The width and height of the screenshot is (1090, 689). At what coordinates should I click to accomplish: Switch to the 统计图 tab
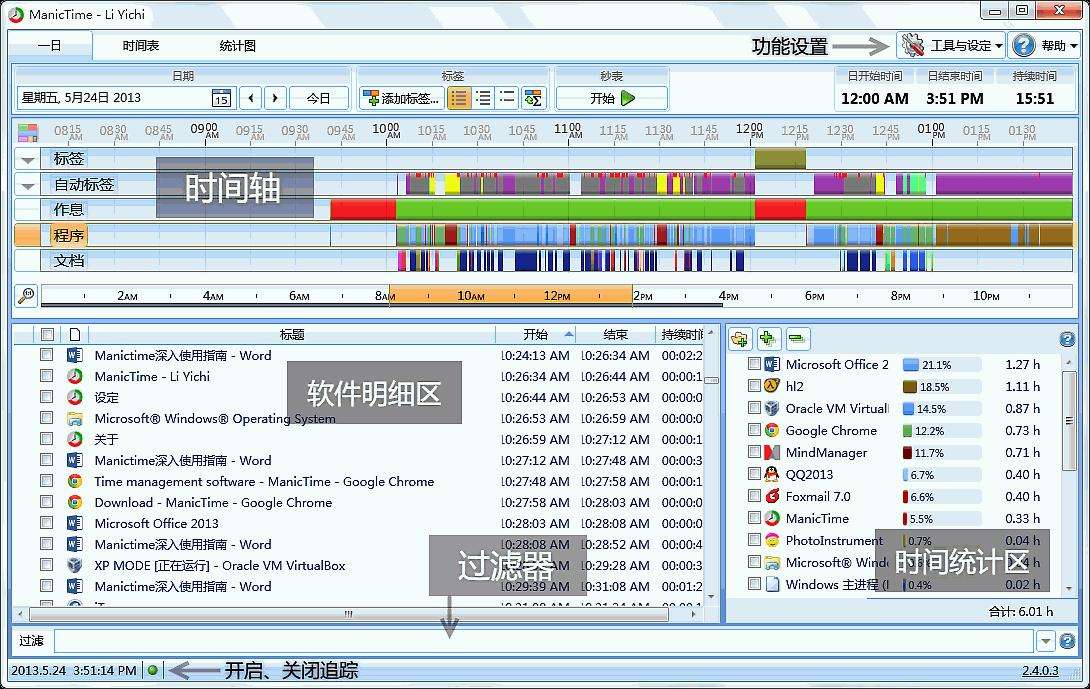tap(238, 46)
